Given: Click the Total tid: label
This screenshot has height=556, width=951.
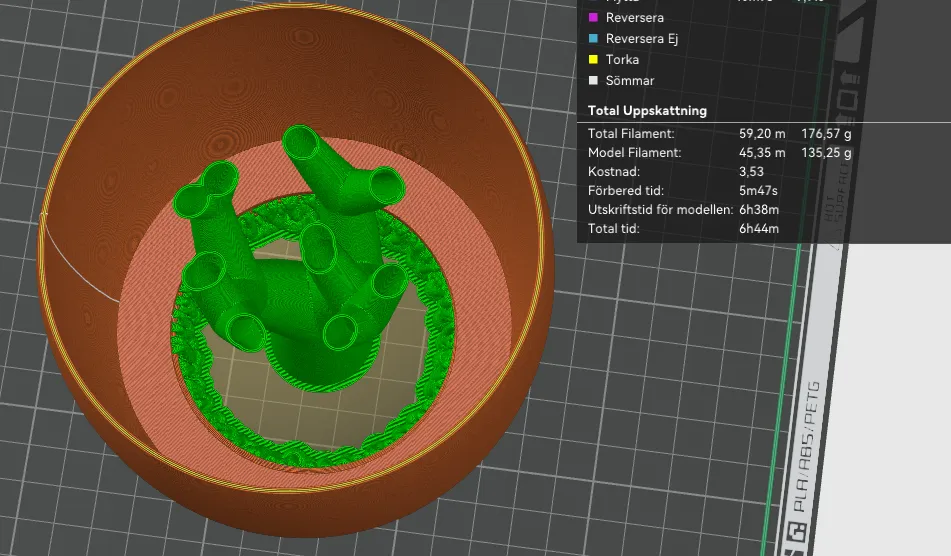Looking at the screenshot, I should pyautogui.click(x=613, y=229).
